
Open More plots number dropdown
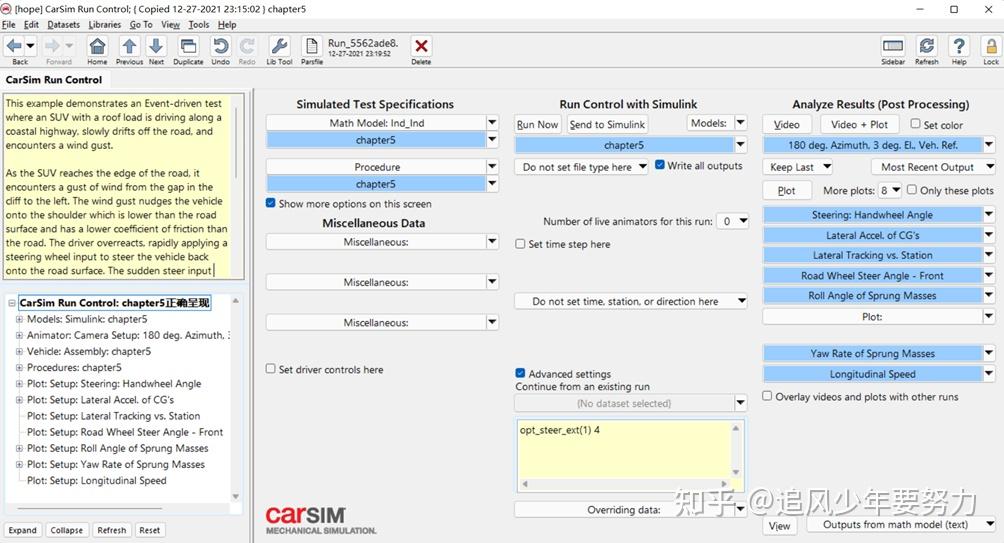(891, 190)
